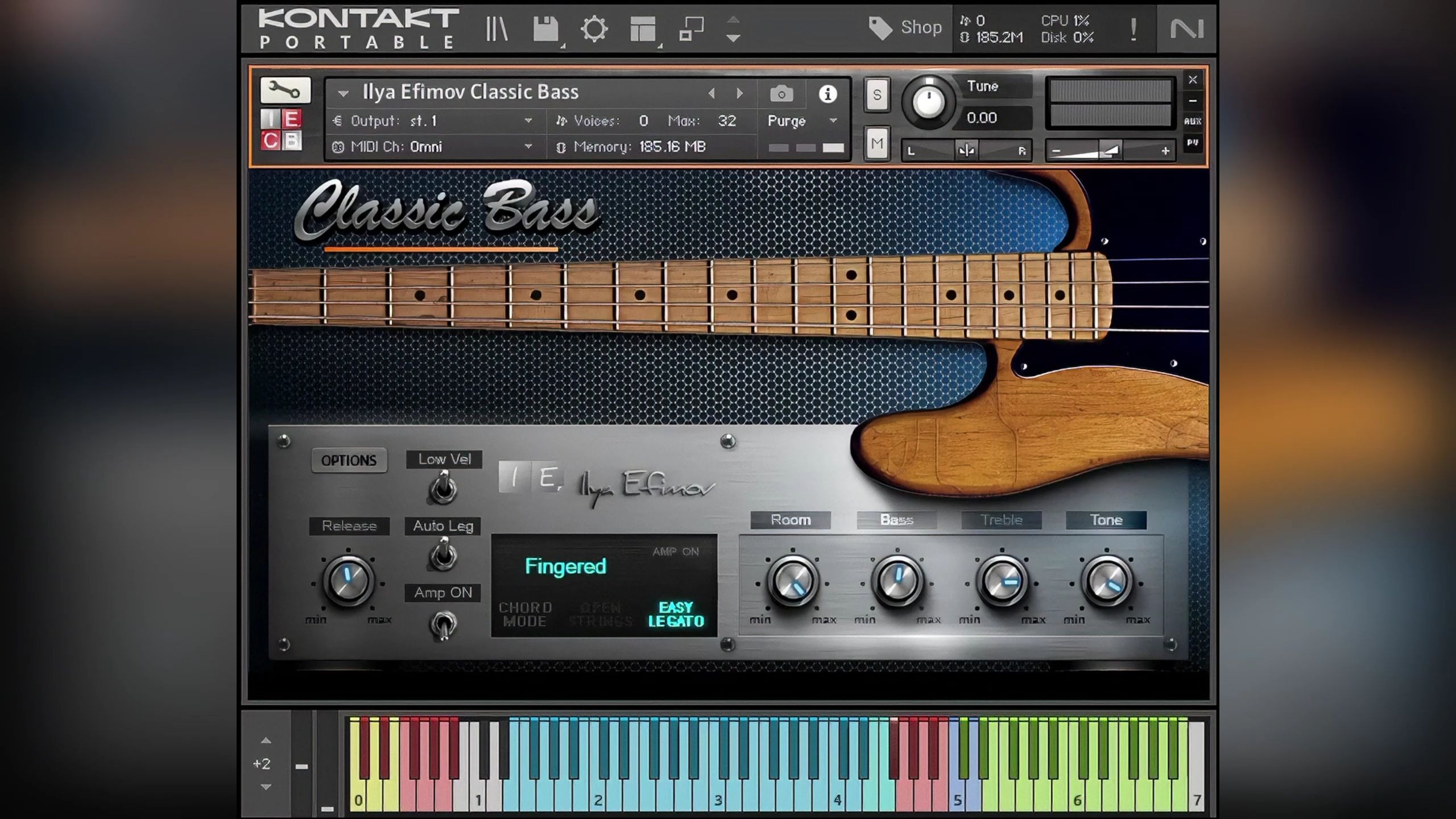Click the volume minus icon
The image size is (1456, 819).
1056,151
